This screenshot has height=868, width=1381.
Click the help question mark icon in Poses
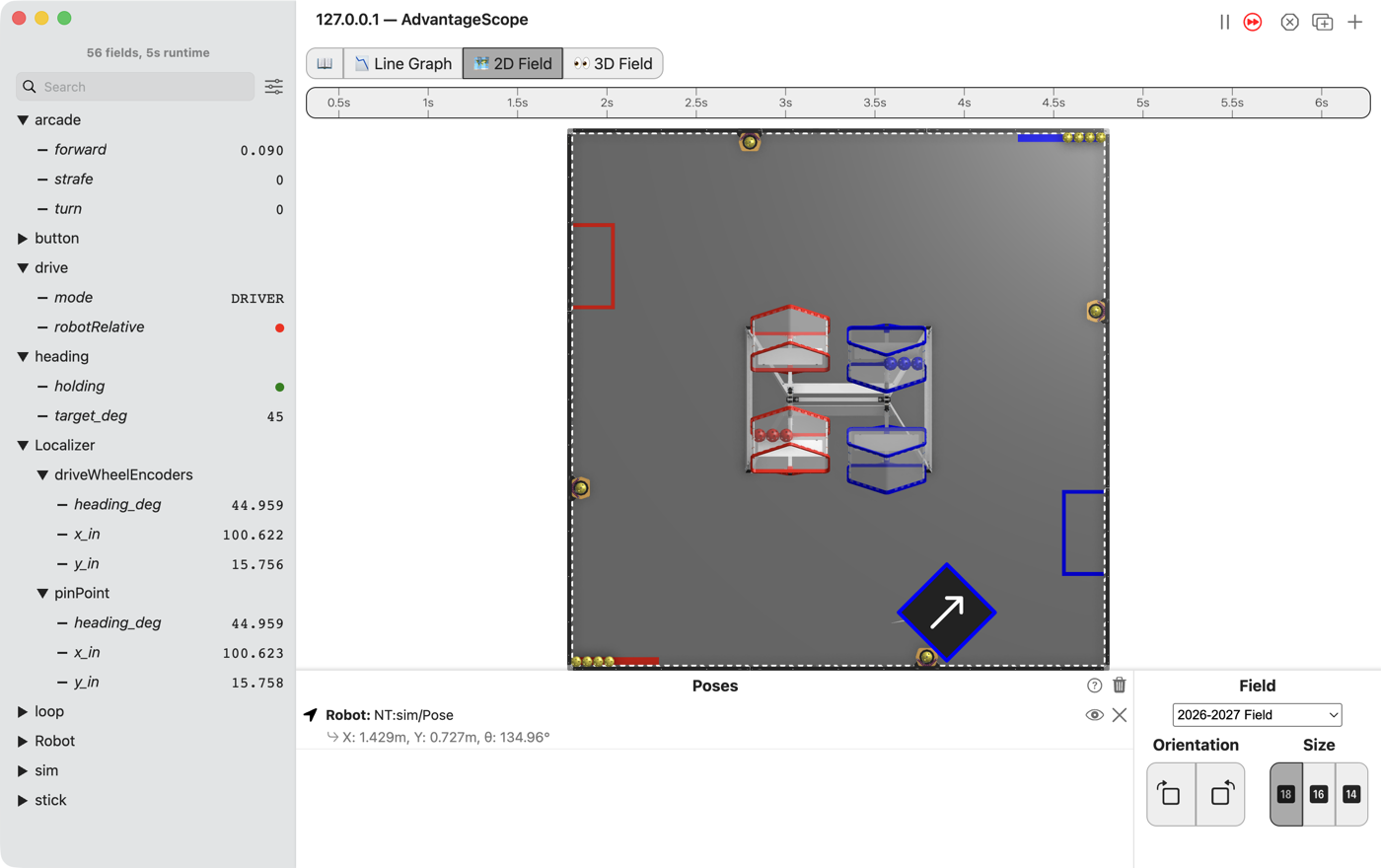[x=1094, y=686]
